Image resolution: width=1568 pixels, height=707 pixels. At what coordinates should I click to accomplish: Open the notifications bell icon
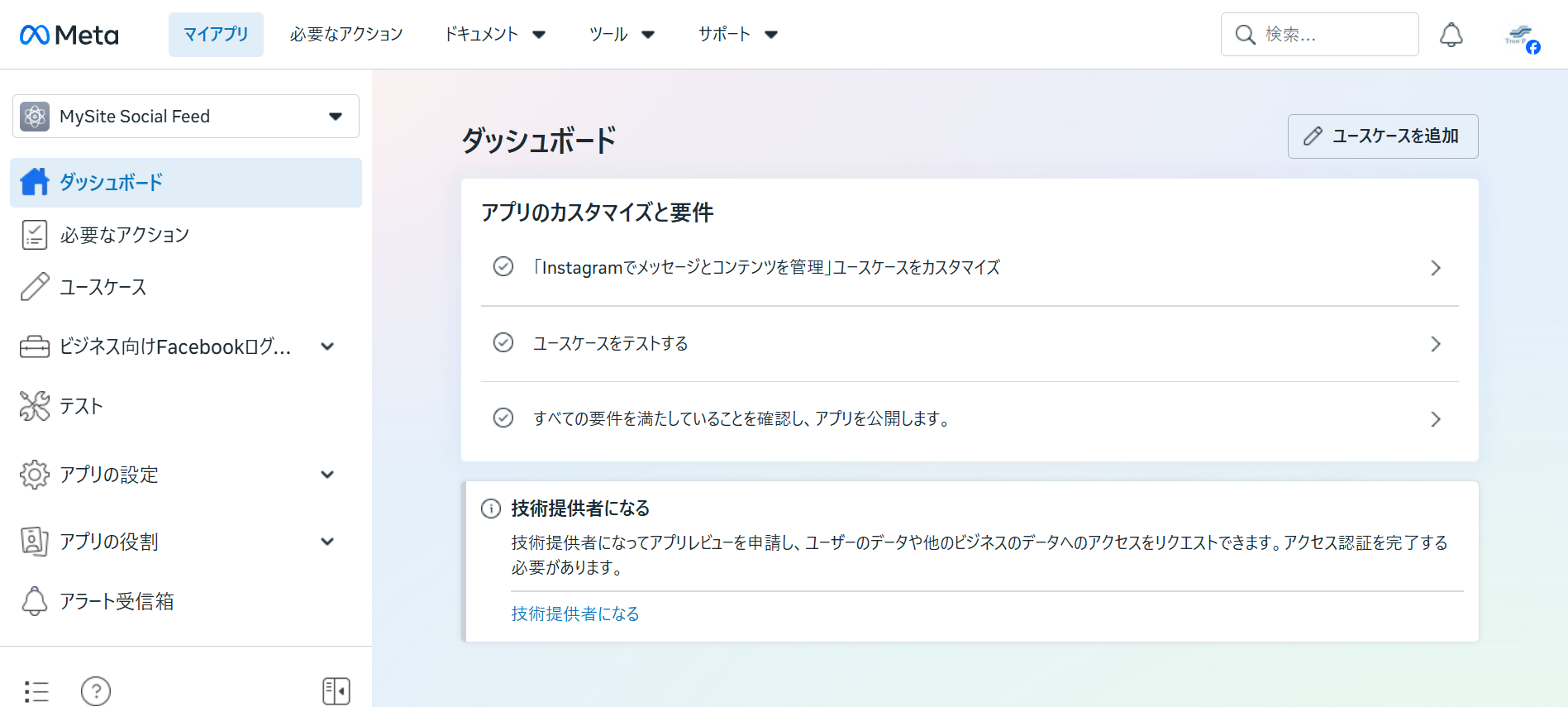tap(1451, 35)
